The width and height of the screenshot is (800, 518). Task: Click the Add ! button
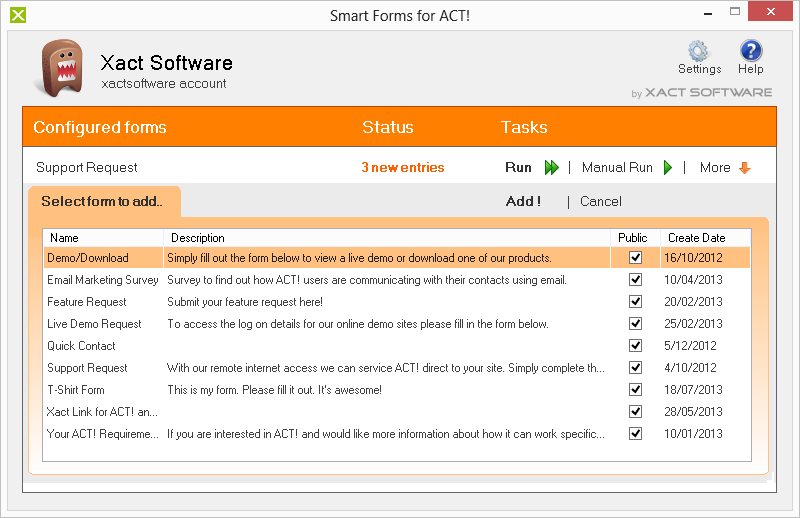pos(523,201)
